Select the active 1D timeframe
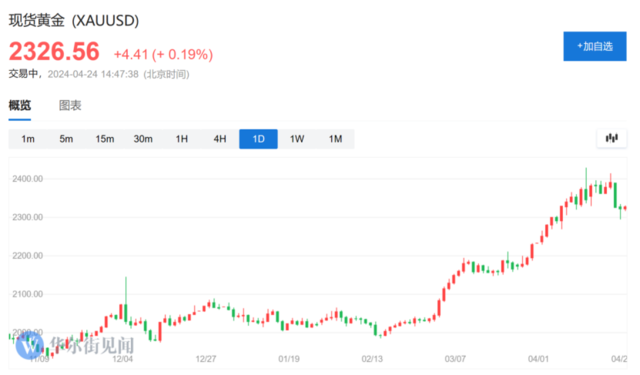 pos(258,139)
